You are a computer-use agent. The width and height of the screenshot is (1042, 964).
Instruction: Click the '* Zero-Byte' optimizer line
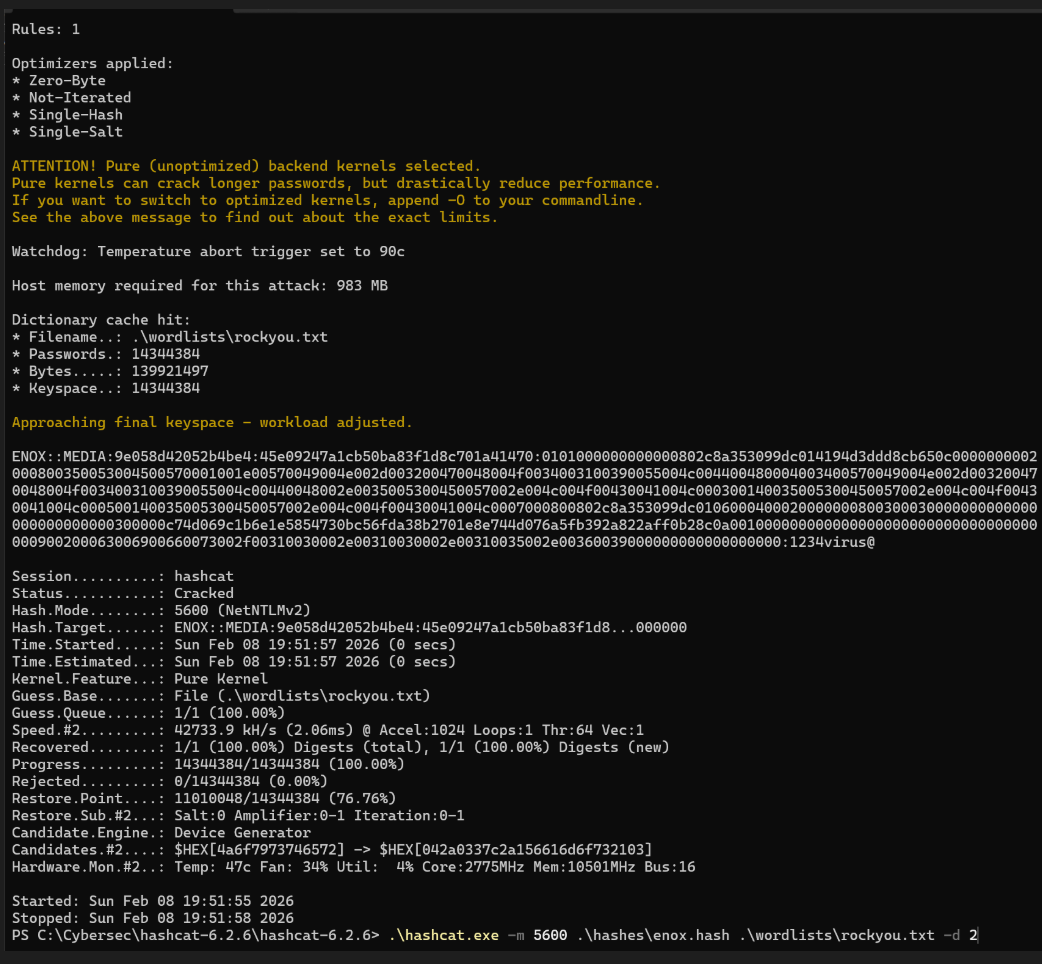click(x=59, y=80)
